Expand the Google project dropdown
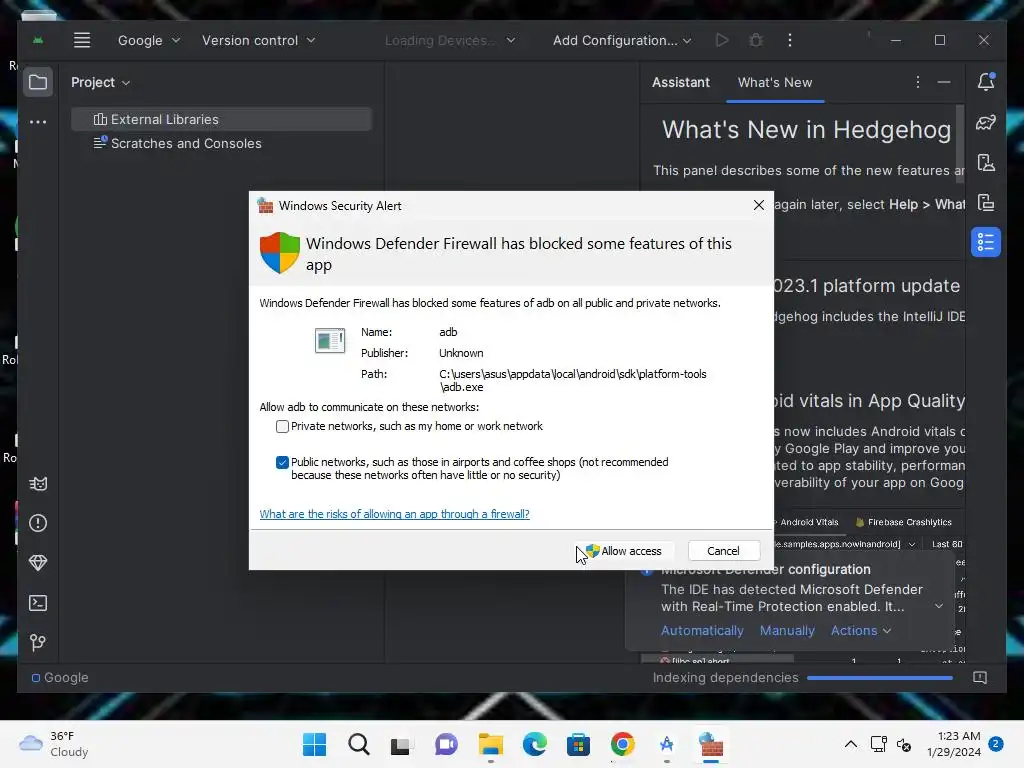This screenshot has width=1024, height=768. point(148,40)
